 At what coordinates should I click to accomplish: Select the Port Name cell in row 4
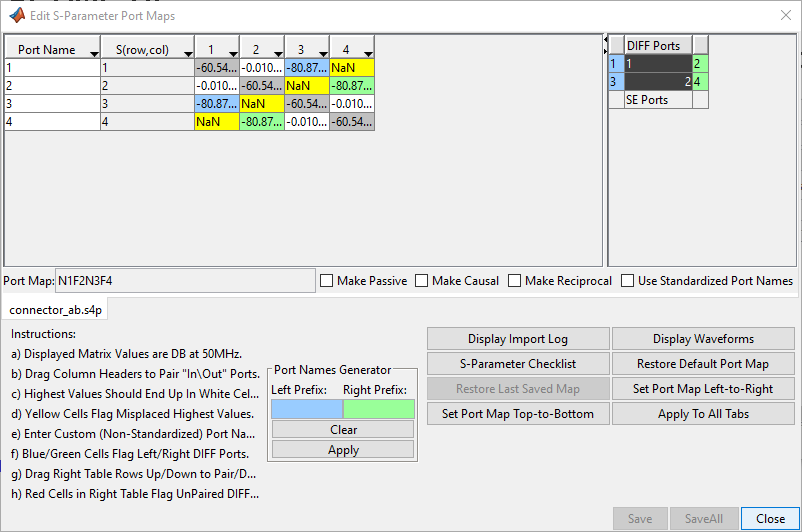point(52,122)
